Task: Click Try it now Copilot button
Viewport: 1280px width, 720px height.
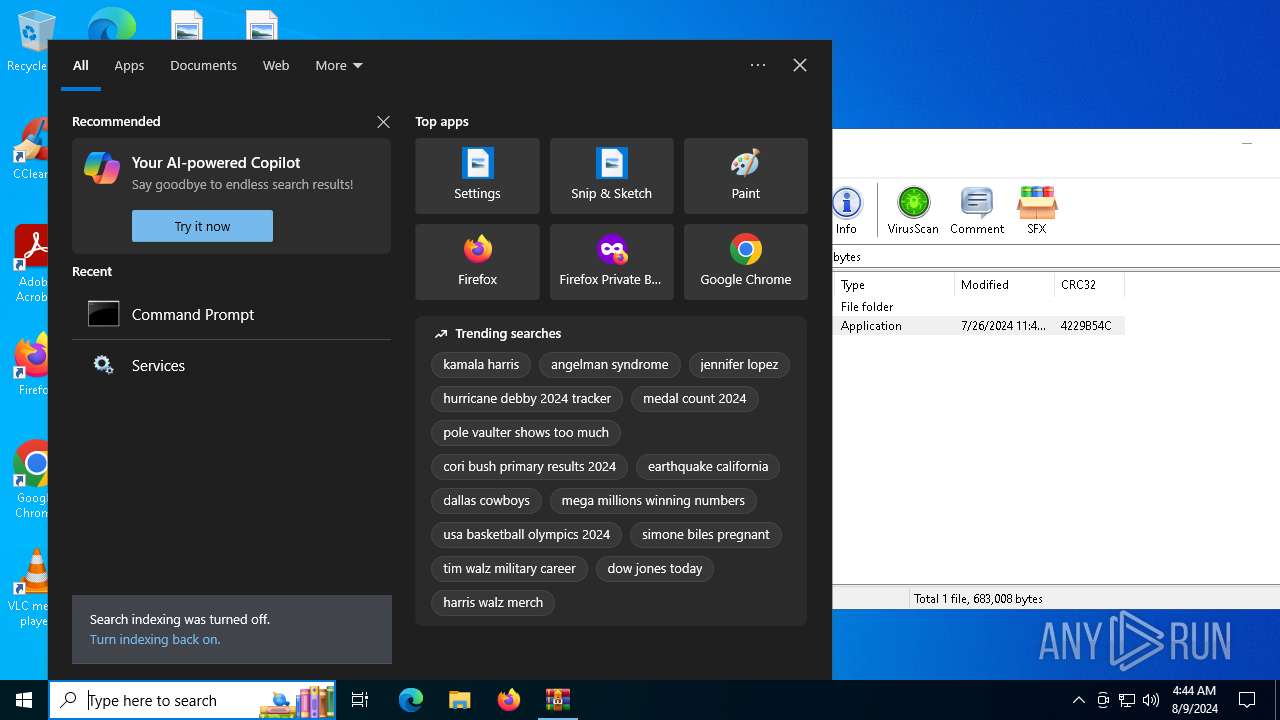Action: click(202, 226)
